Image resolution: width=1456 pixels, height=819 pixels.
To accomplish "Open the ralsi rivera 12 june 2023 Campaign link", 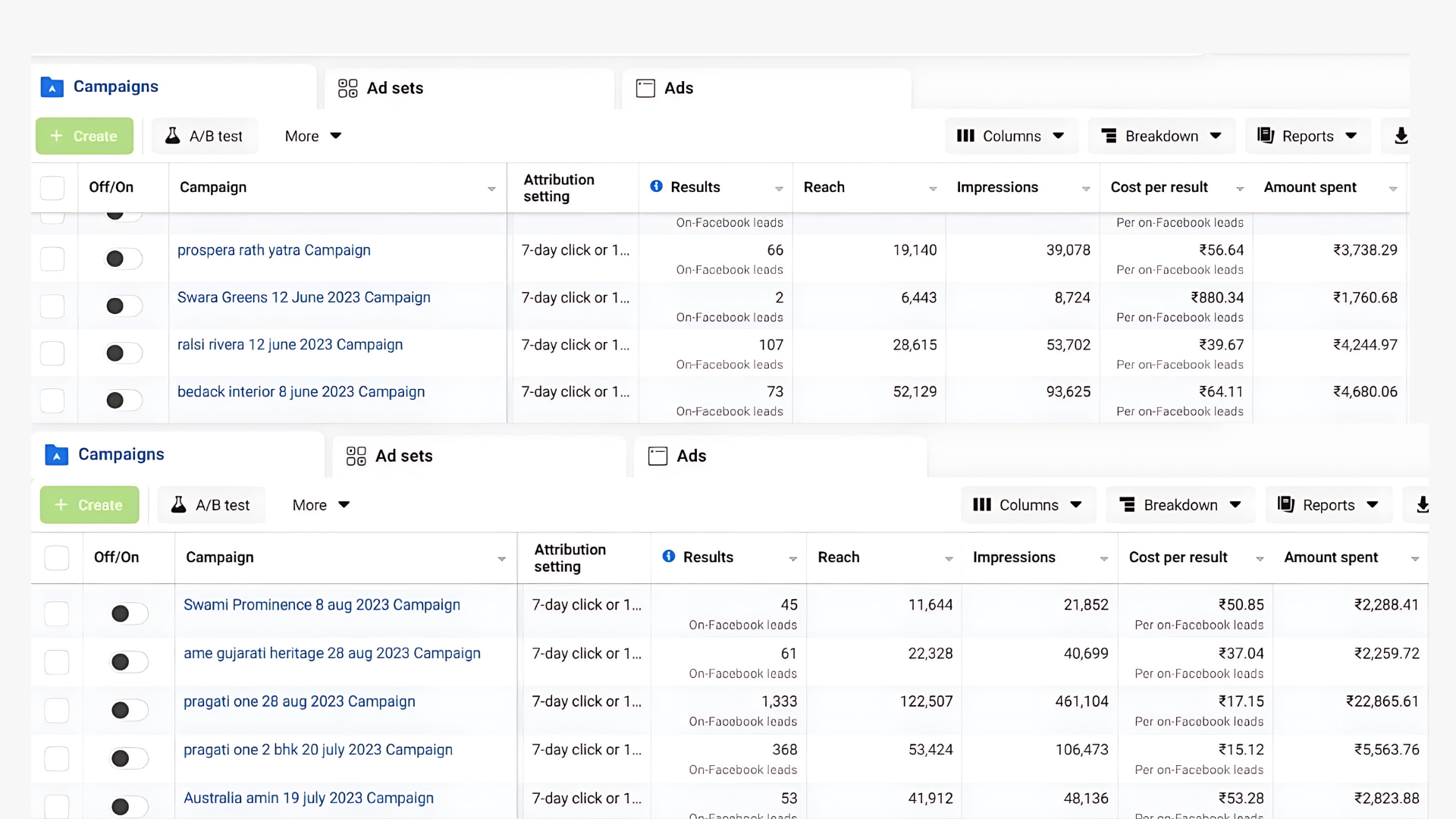I will [x=290, y=344].
